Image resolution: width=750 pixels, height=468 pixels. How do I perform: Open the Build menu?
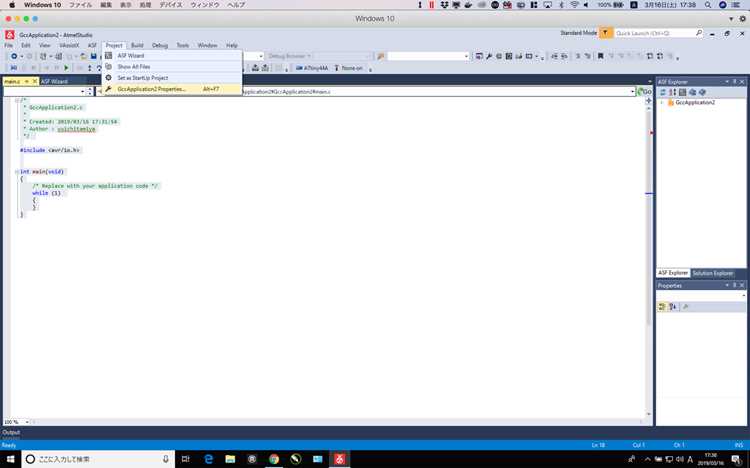click(137, 45)
